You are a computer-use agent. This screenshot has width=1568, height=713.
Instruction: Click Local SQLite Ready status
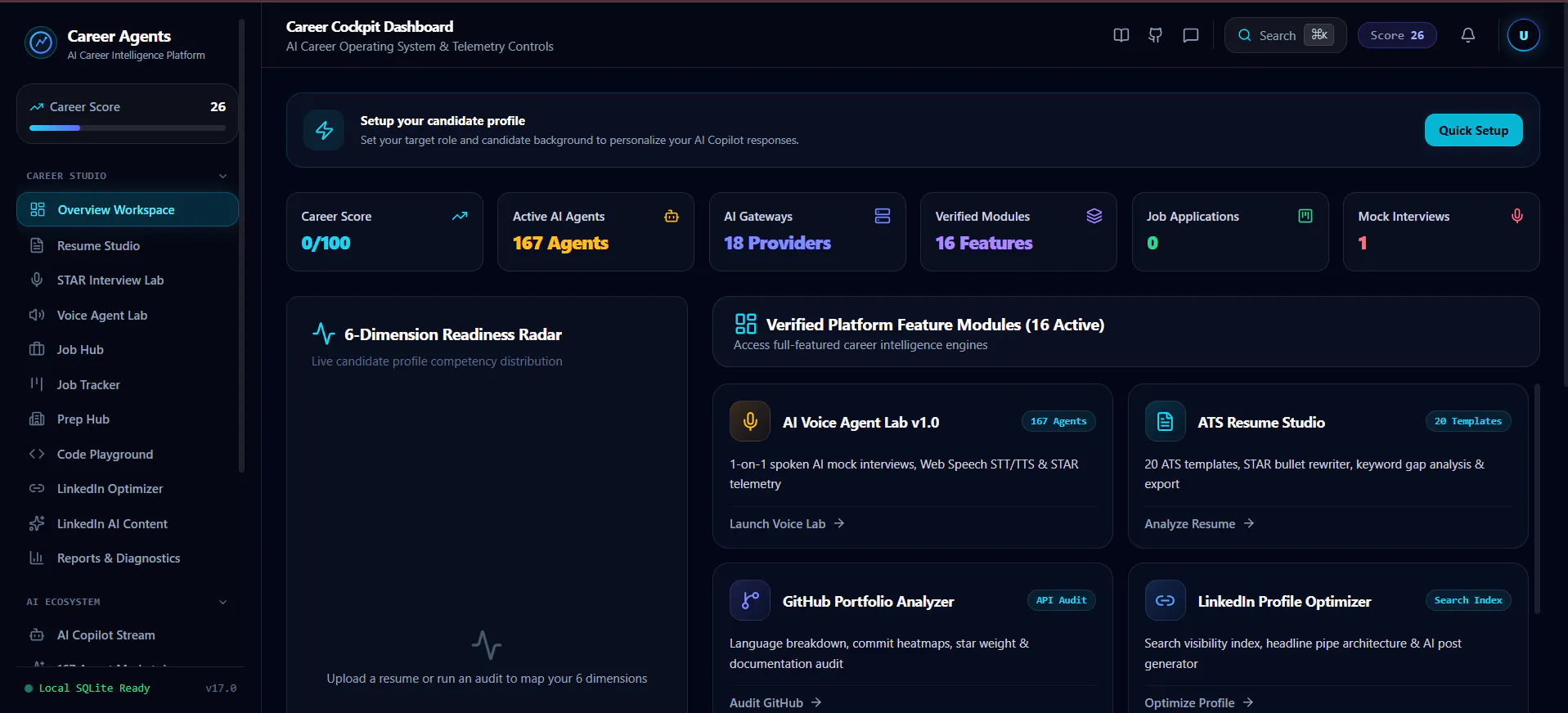88,688
